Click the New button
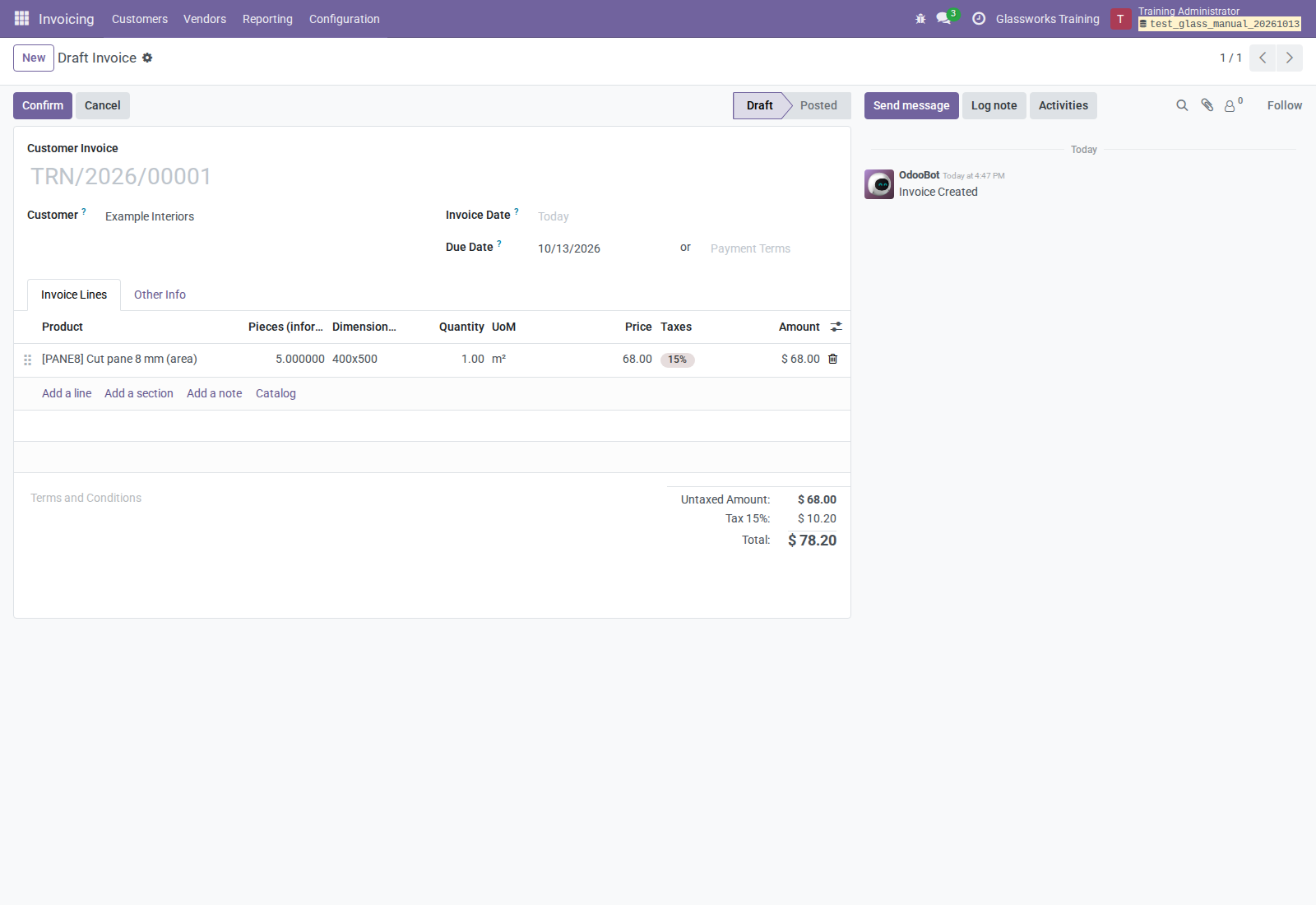Viewport: 1316px width, 905px height. (34, 58)
